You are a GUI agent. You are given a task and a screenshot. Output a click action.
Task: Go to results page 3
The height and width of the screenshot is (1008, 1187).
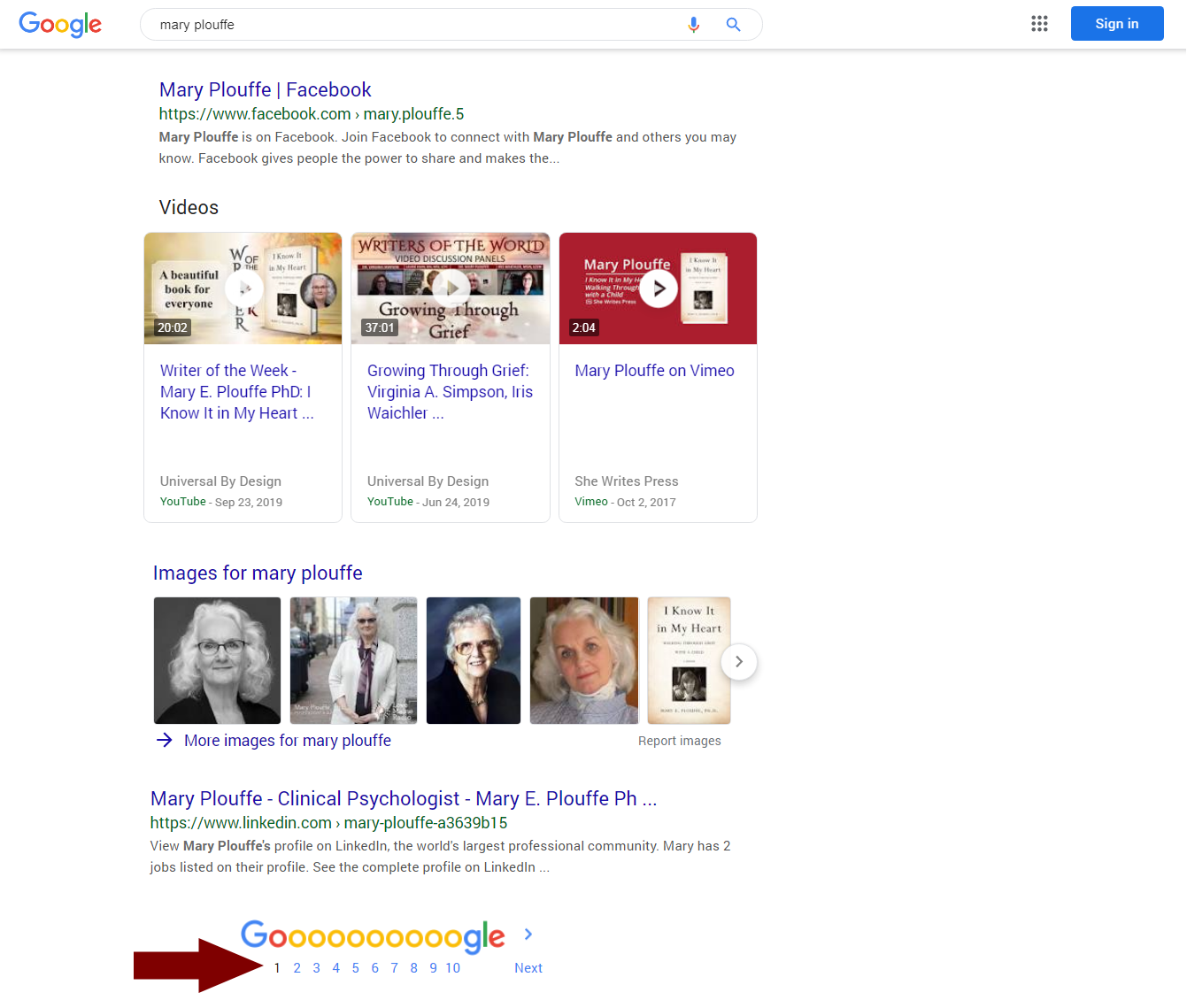(x=316, y=968)
